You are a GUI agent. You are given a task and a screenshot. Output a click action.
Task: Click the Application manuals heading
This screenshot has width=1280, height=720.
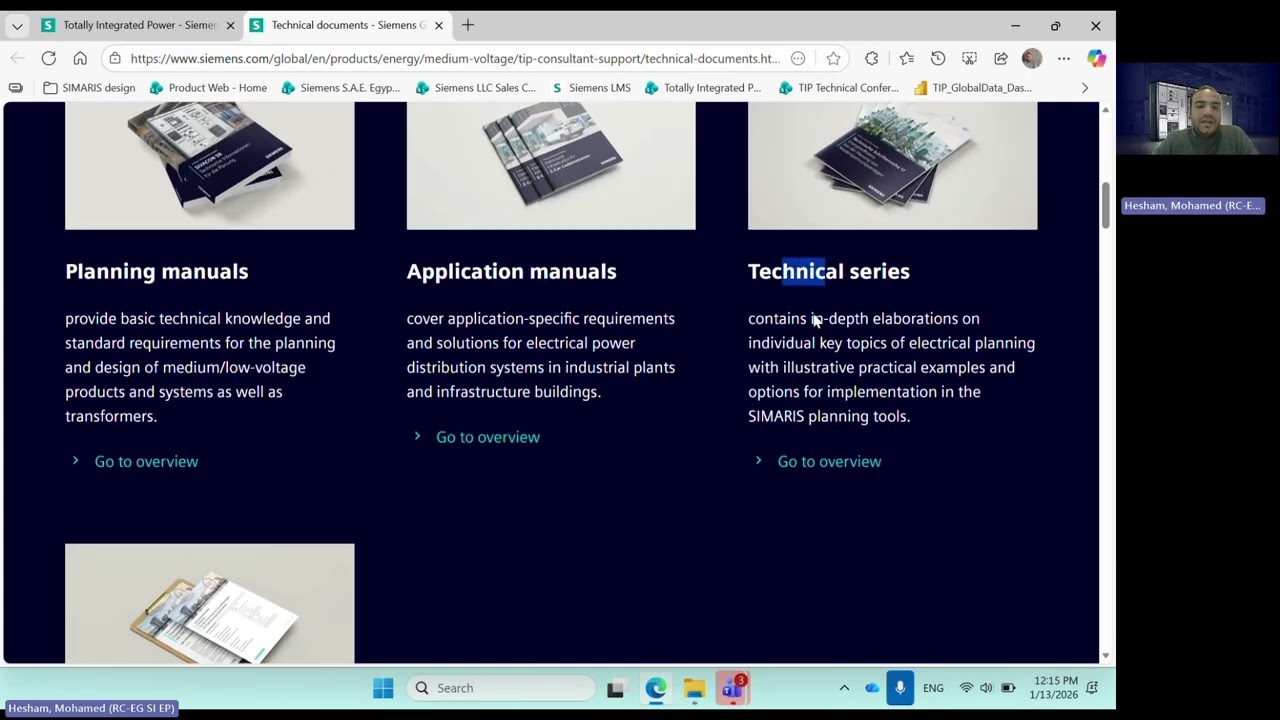click(511, 271)
